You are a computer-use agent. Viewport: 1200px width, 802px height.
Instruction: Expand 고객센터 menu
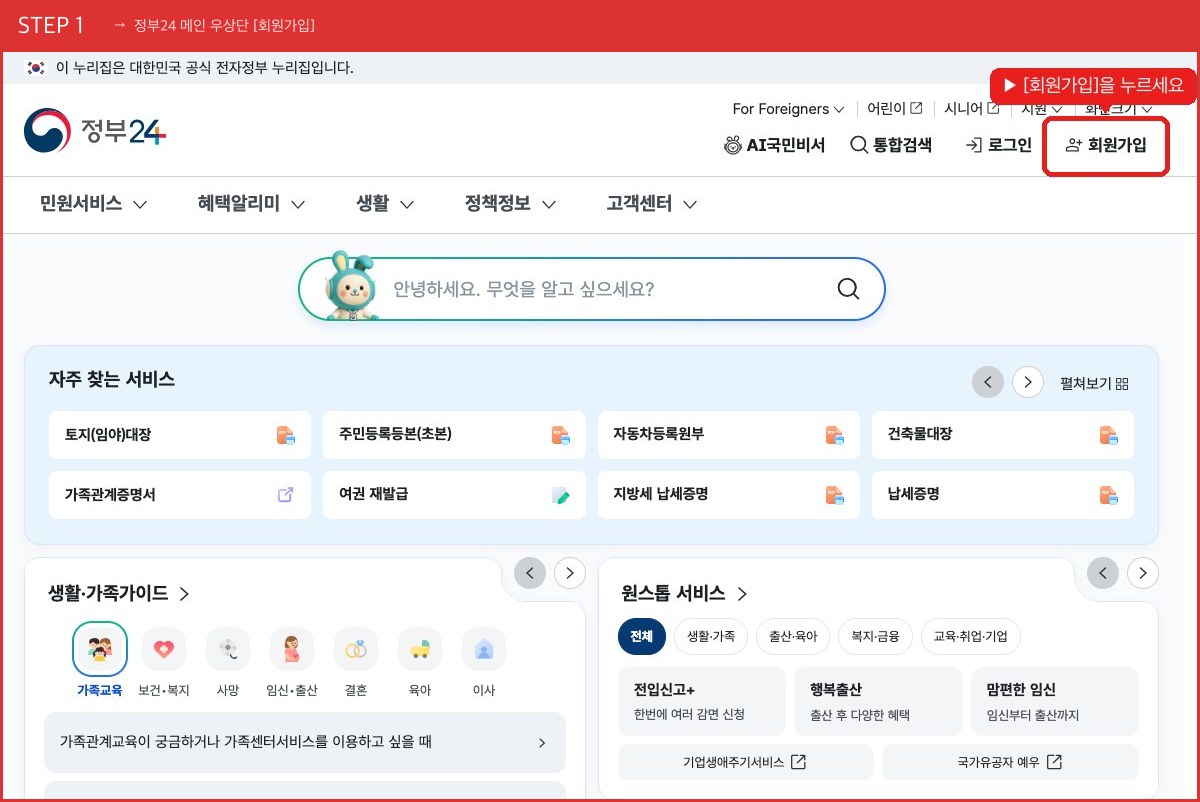pos(652,204)
